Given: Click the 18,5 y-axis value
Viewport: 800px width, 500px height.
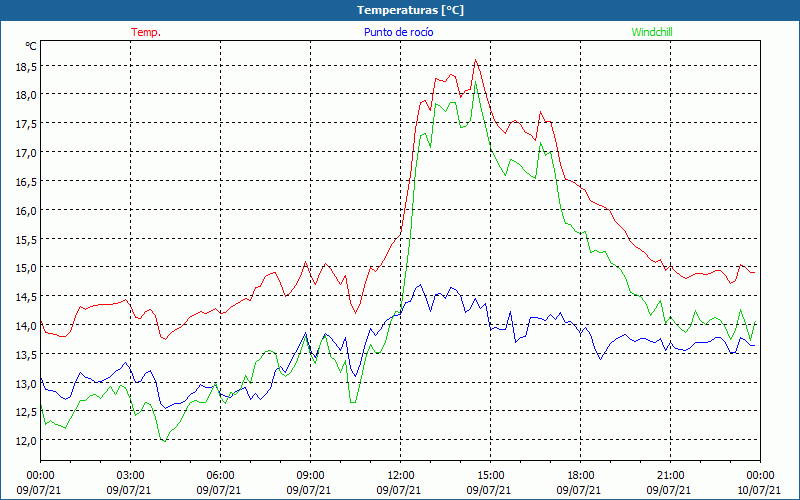Looking at the screenshot, I should point(26,66).
